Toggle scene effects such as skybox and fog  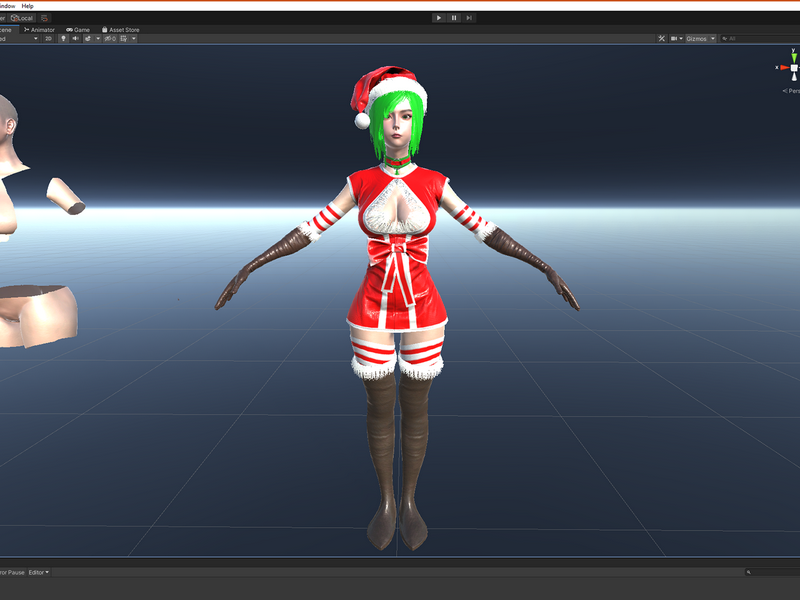(x=88, y=39)
